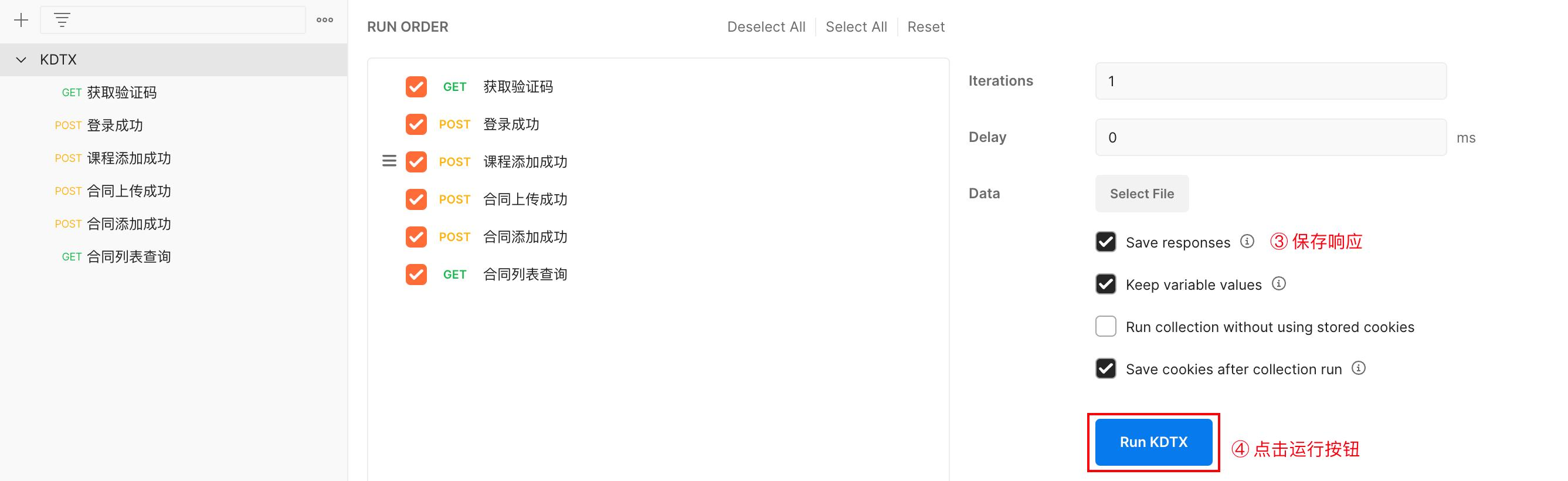
Task: Open the three-dot more options menu
Action: point(324,20)
